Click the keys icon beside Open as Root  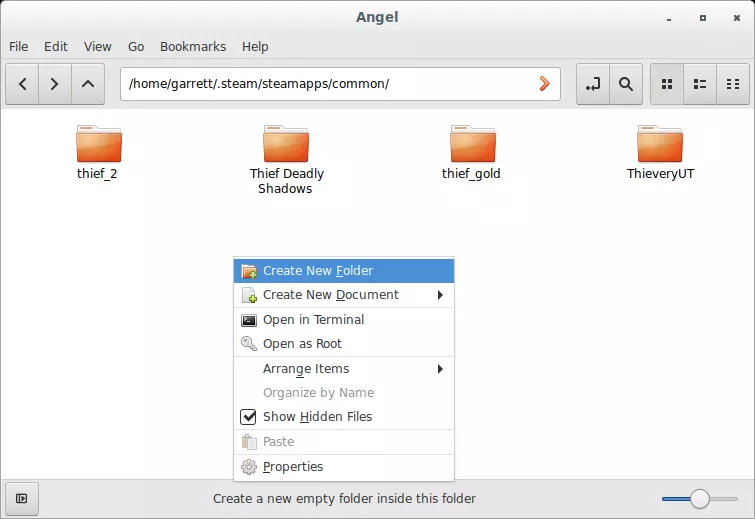[x=249, y=344]
